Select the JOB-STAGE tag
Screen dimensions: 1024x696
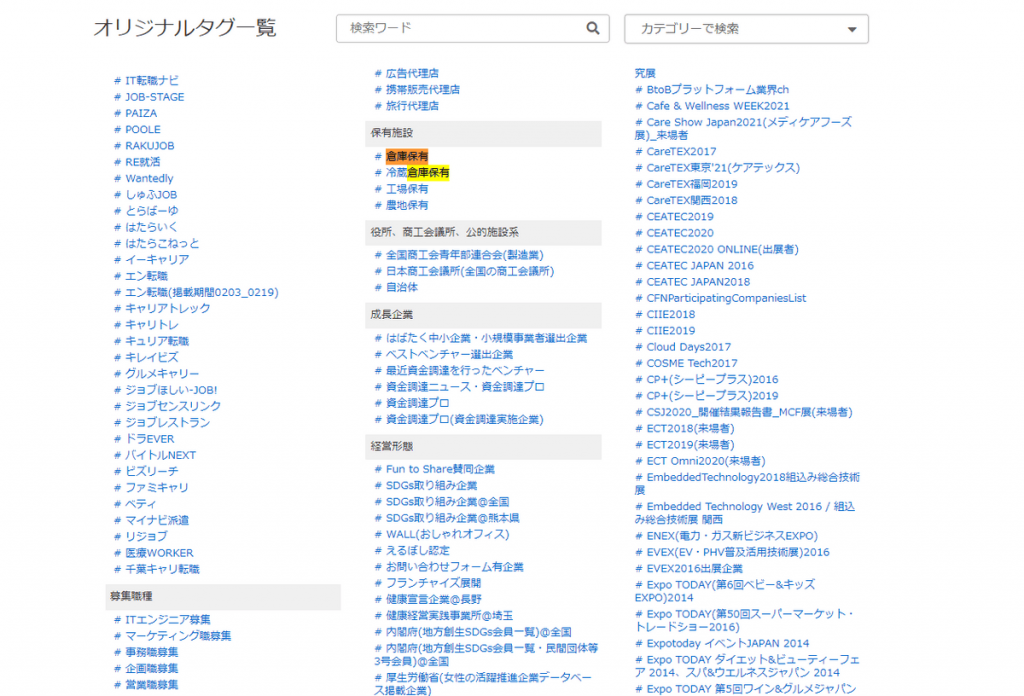point(155,97)
